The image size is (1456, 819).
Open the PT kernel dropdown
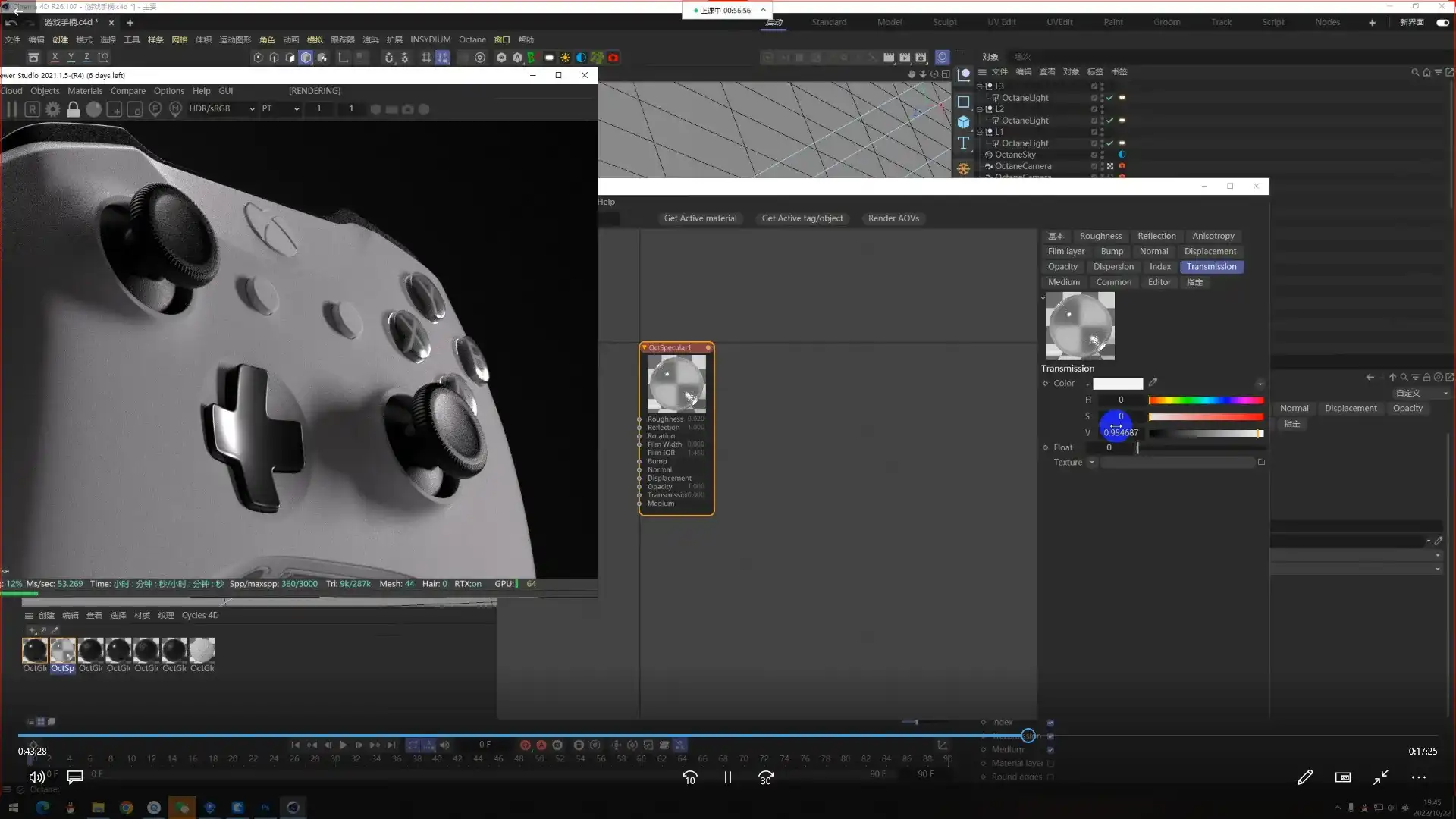pos(280,109)
